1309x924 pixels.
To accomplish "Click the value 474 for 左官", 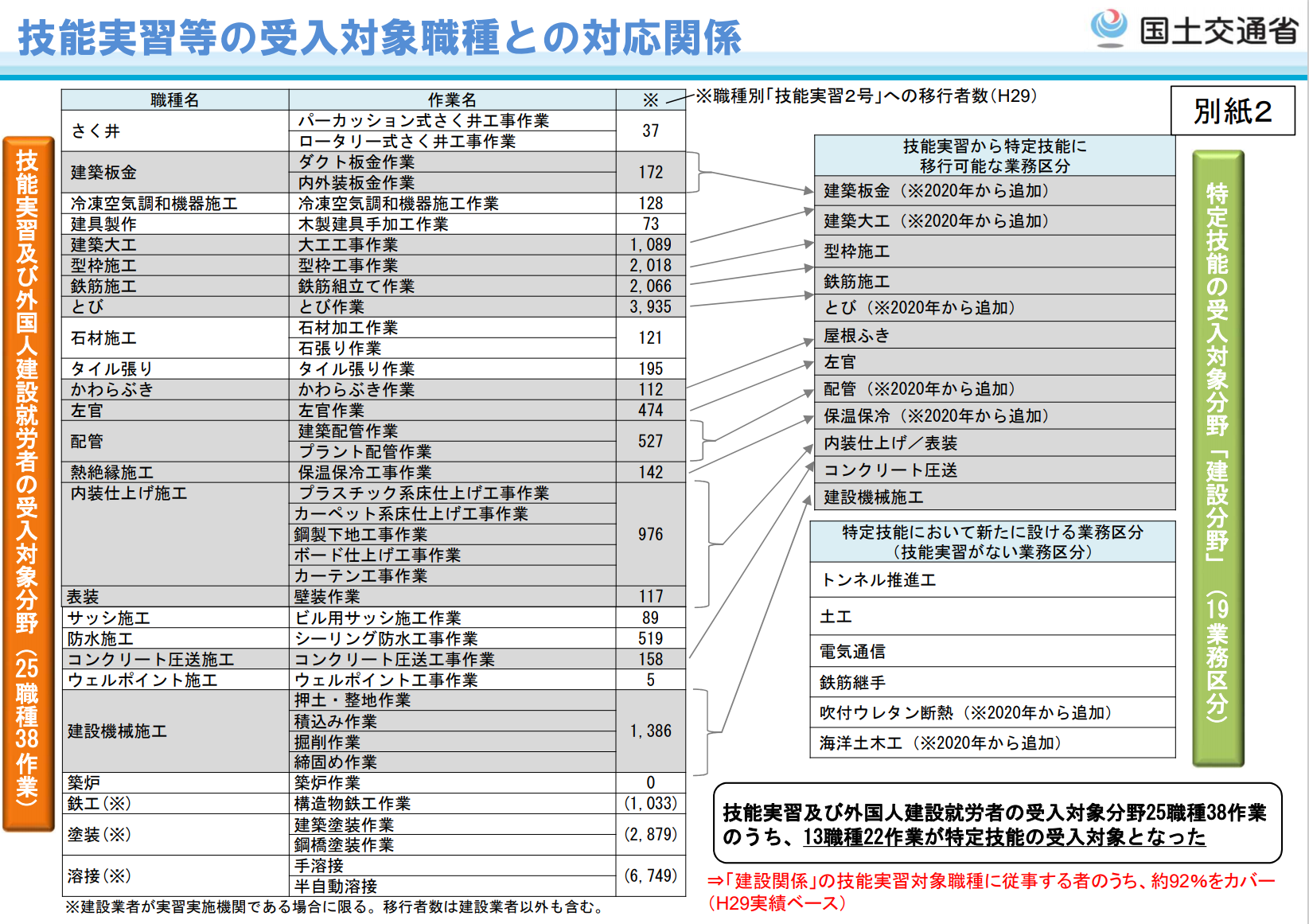I will pos(650,410).
